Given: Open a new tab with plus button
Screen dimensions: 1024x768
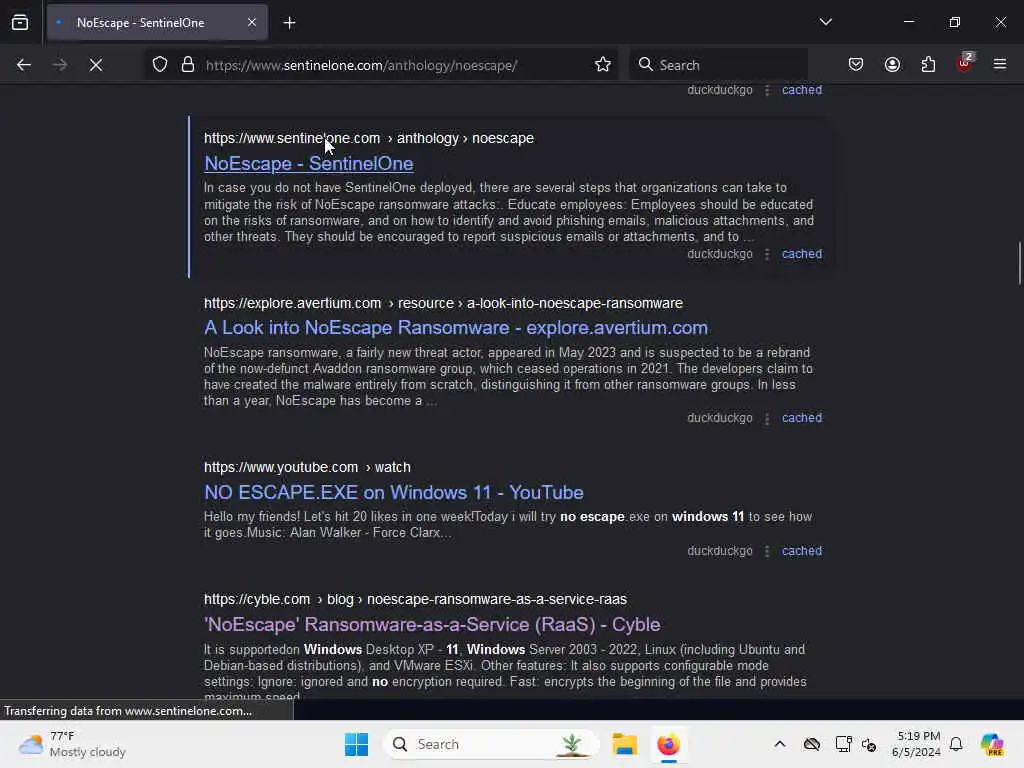Looking at the screenshot, I should point(289,23).
